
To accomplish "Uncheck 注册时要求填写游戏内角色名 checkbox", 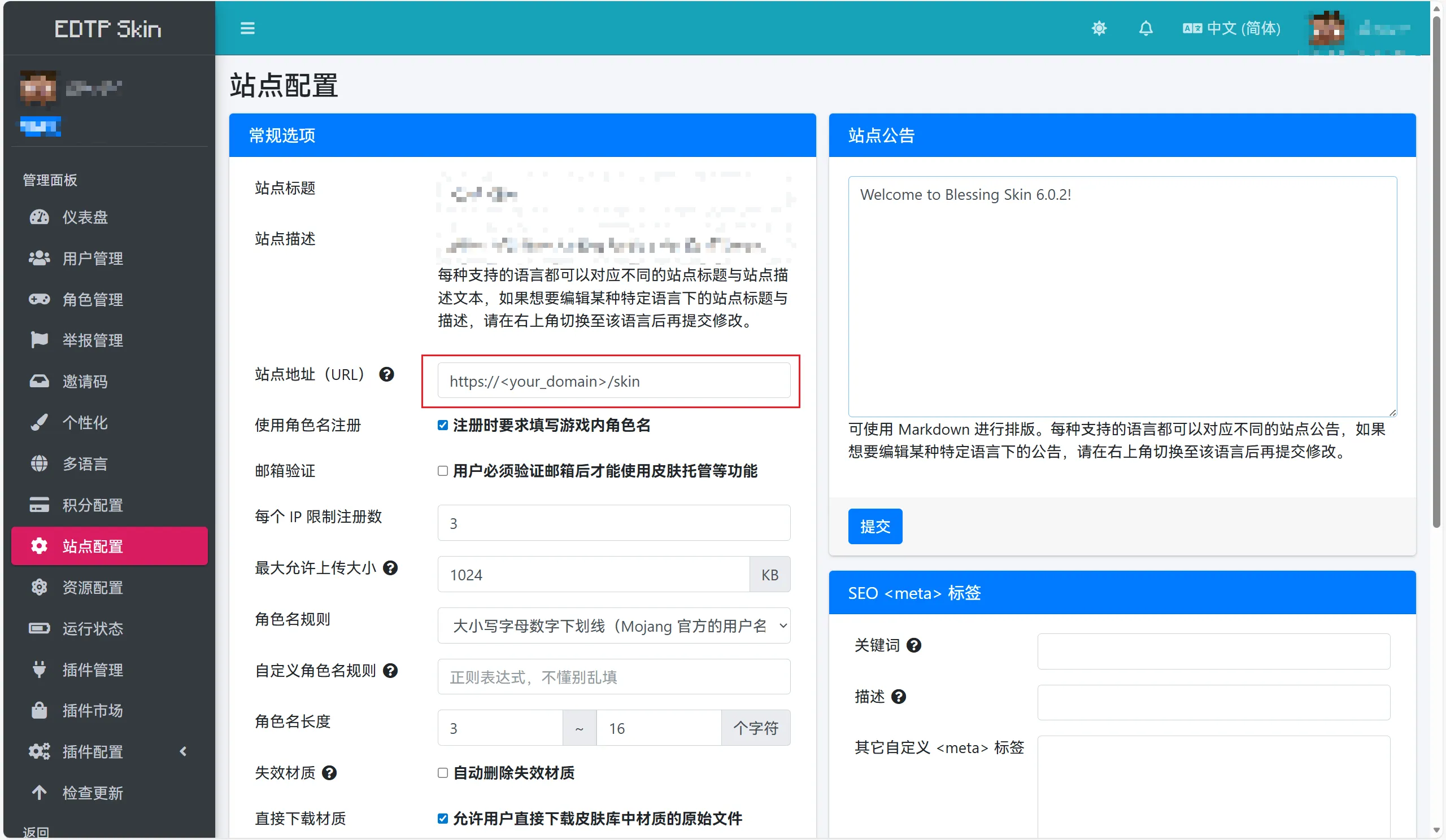I will 442,426.
